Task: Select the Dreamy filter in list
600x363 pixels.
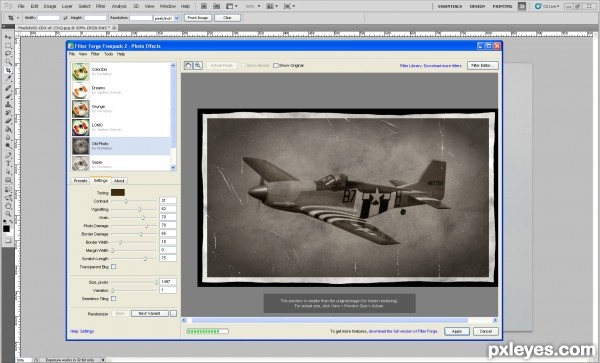Action: tap(121, 90)
